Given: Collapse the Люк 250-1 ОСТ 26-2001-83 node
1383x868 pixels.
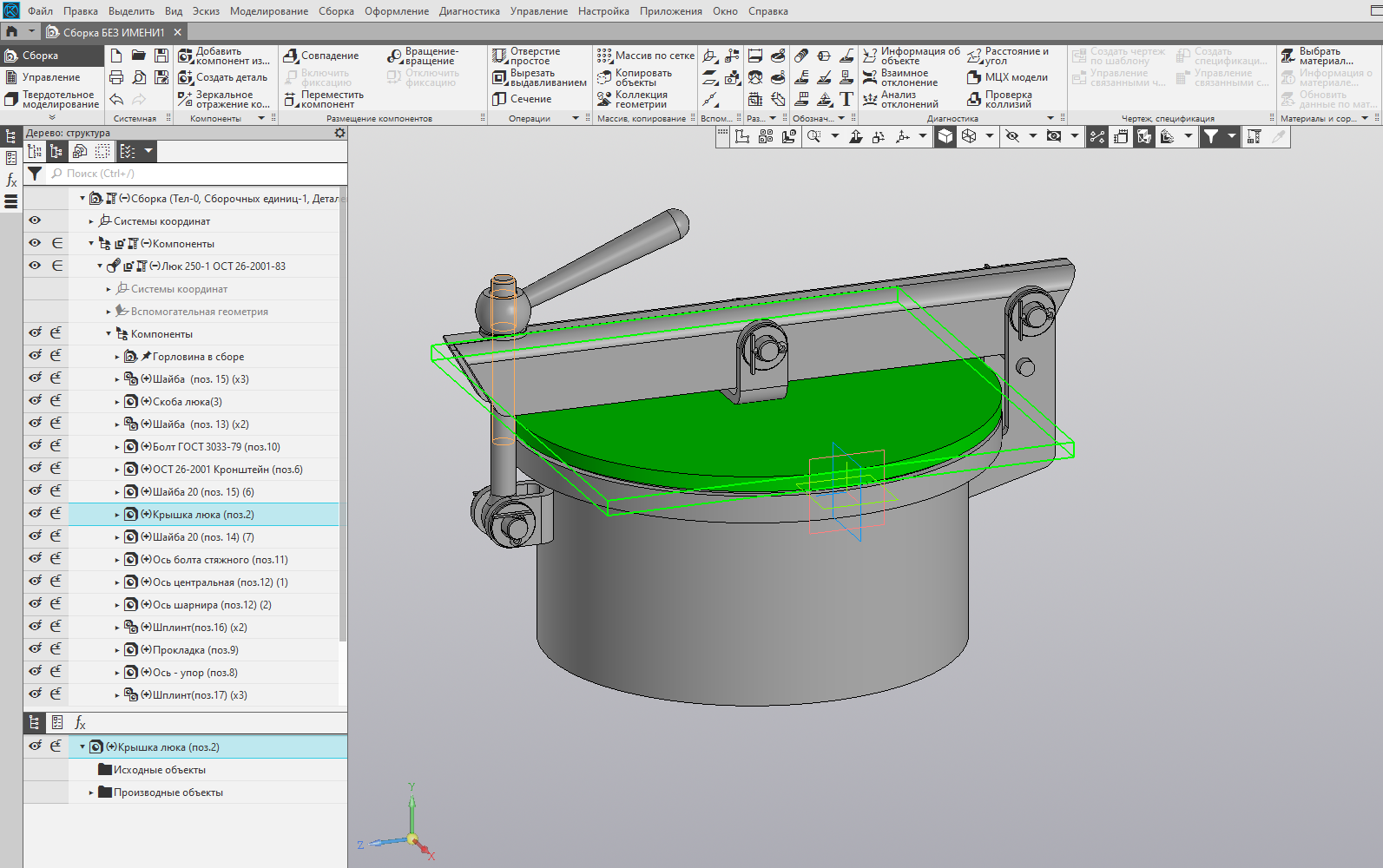Looking at the screenshot, I should (x=100, y=266).
